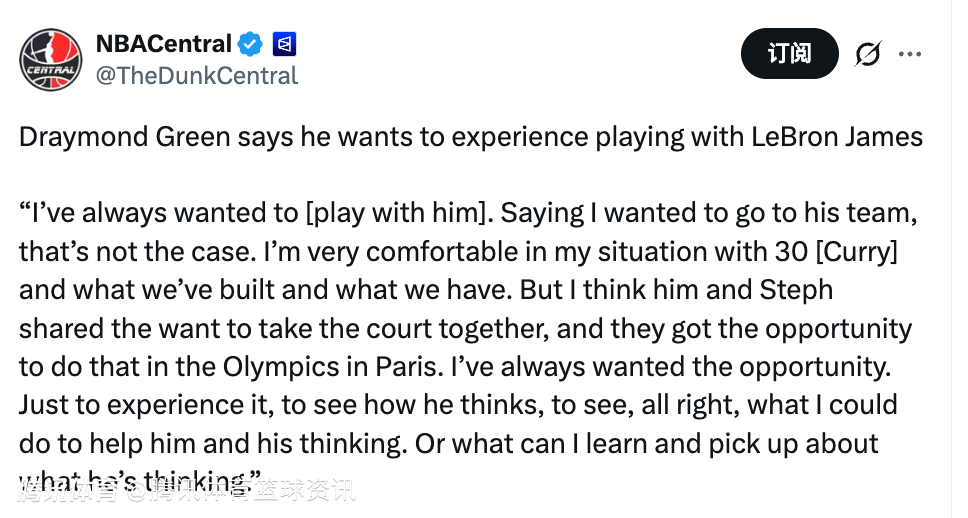Click the line starting "Just to experience it"
Viewport: 968px width, 518px height.
click(x=458, y=405)
